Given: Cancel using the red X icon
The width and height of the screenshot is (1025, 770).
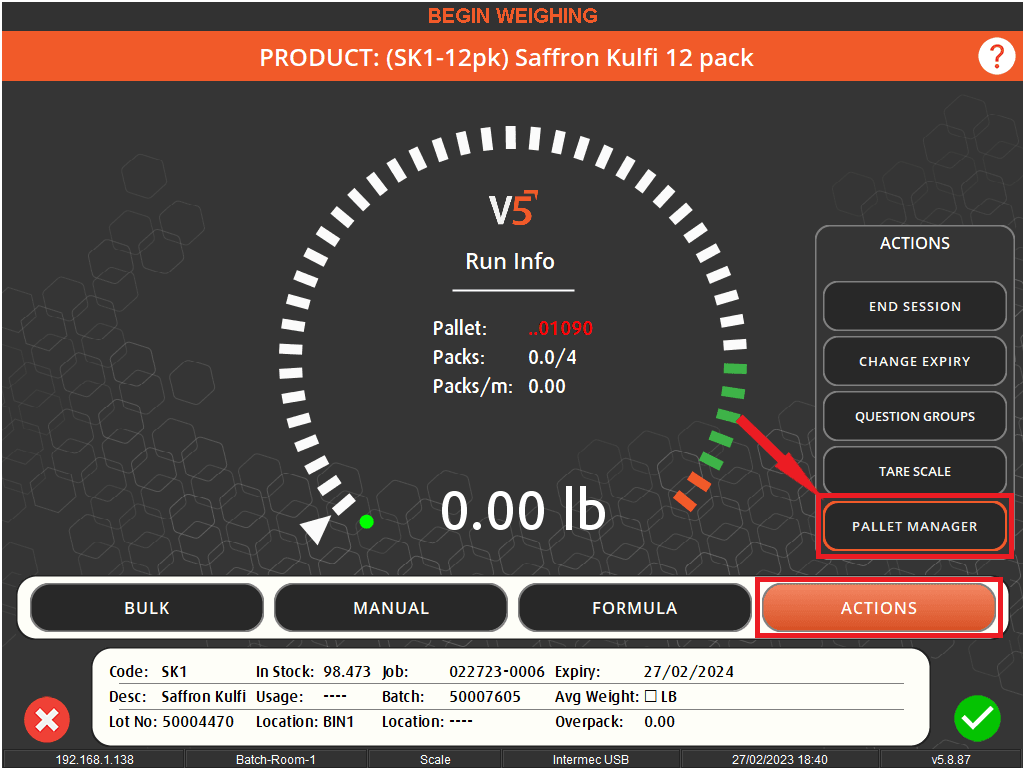Looking at the screenshot, I should 46,719.
